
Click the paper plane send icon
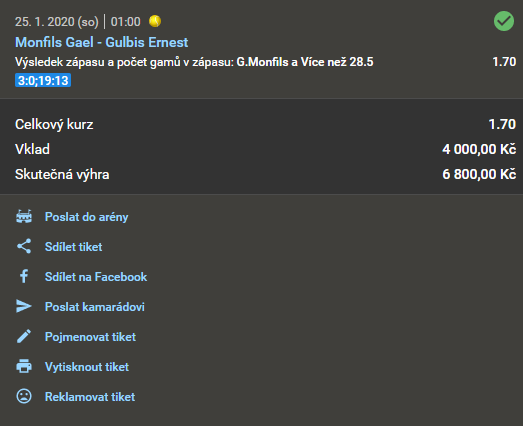point(24,306)
